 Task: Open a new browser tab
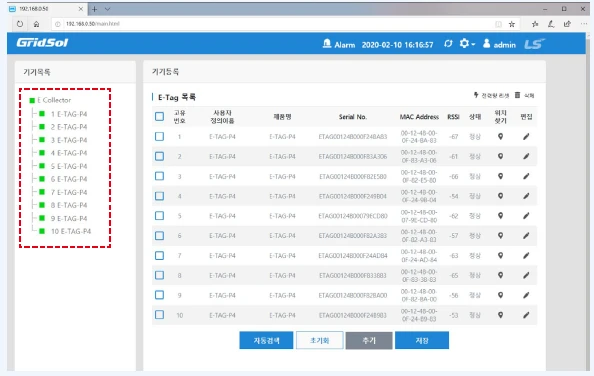[95, 9]
